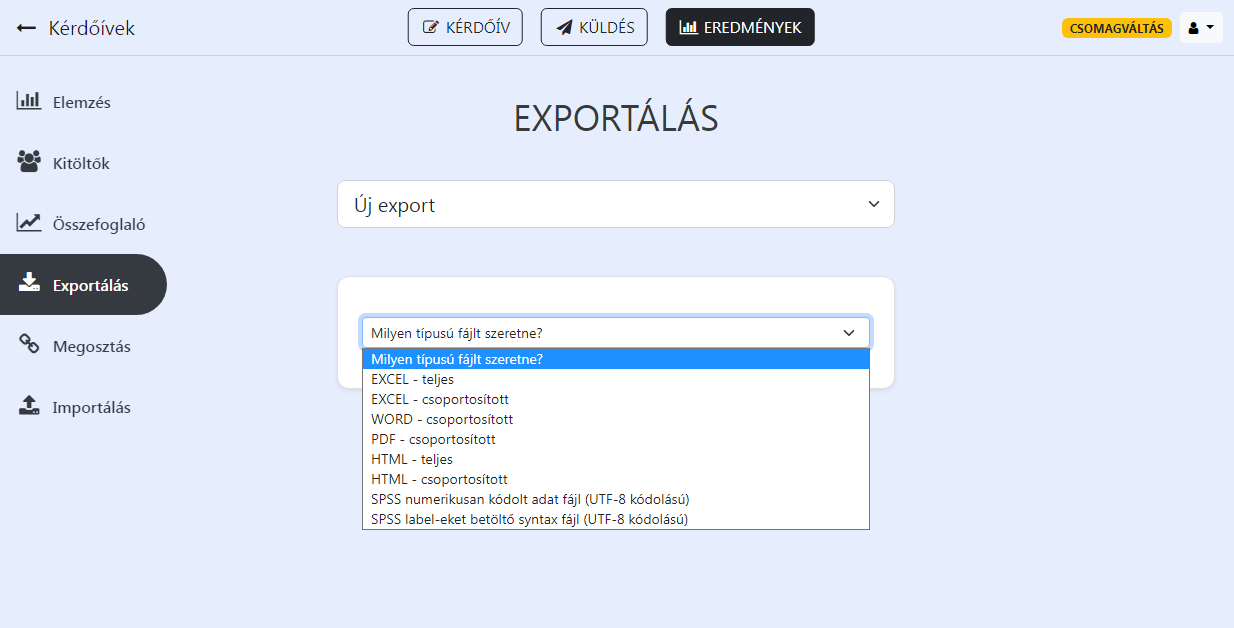Choose SPSS label-eket betöltő syntax fájl option
Viewport: 1234px width, 628px height.
point(616,519)
